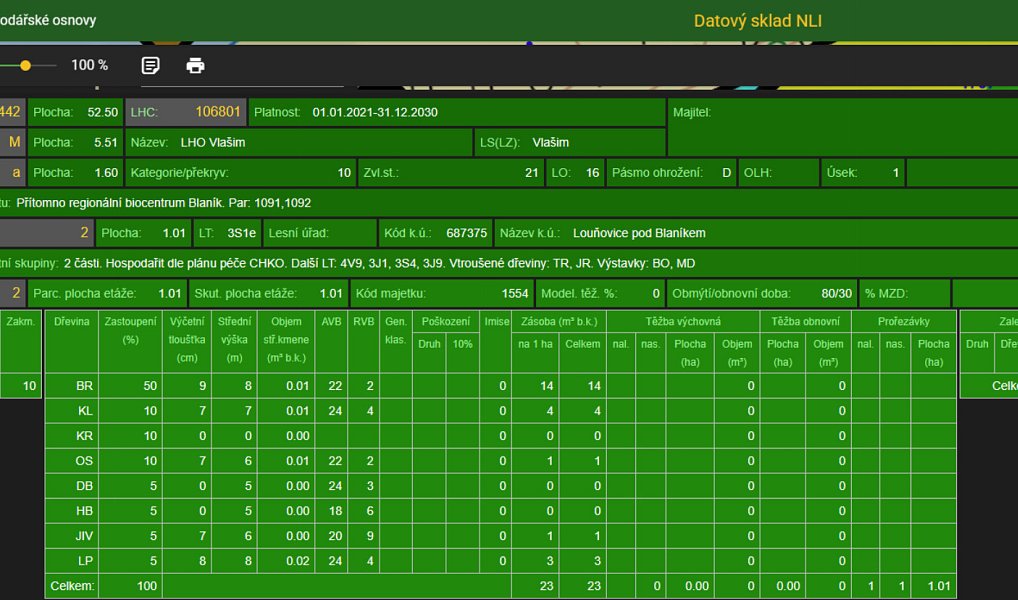1018x600 pixels.
Task: Click the Těžba výchovná header
Action: tap(683, 321)
